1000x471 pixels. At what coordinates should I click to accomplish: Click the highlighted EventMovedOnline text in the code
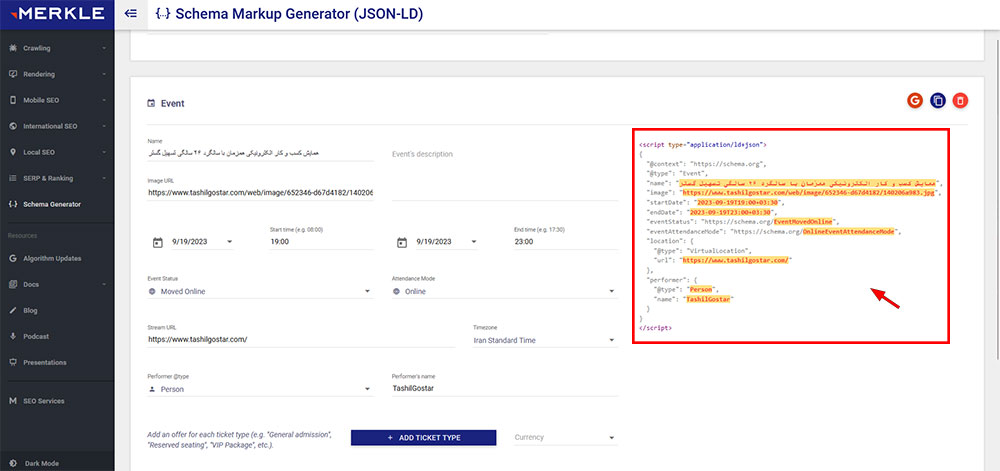click(x=804, y=222)
